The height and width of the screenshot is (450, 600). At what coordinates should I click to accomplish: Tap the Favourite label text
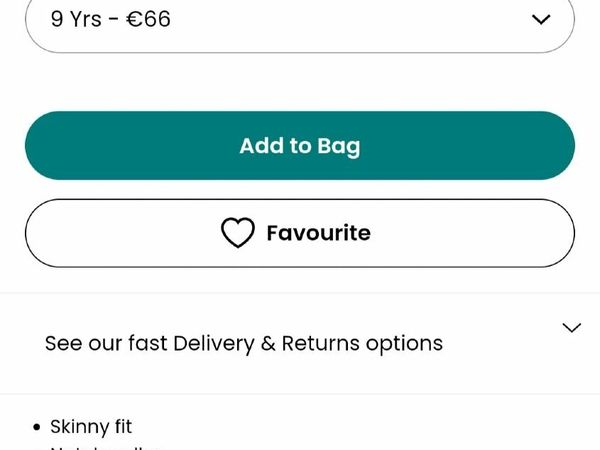tap(318, 233)
